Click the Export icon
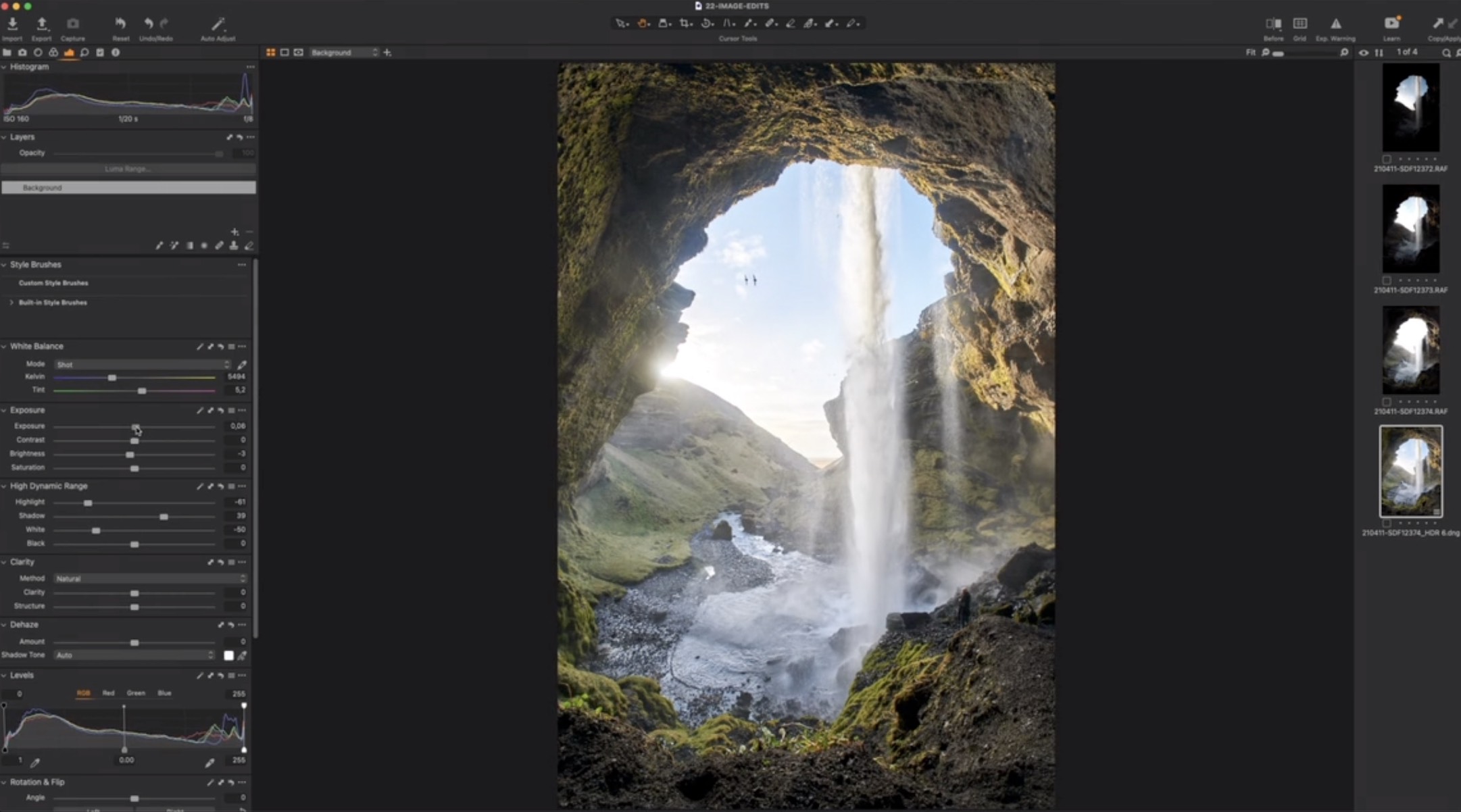1461x812 pixels. (x=42, y=24)
